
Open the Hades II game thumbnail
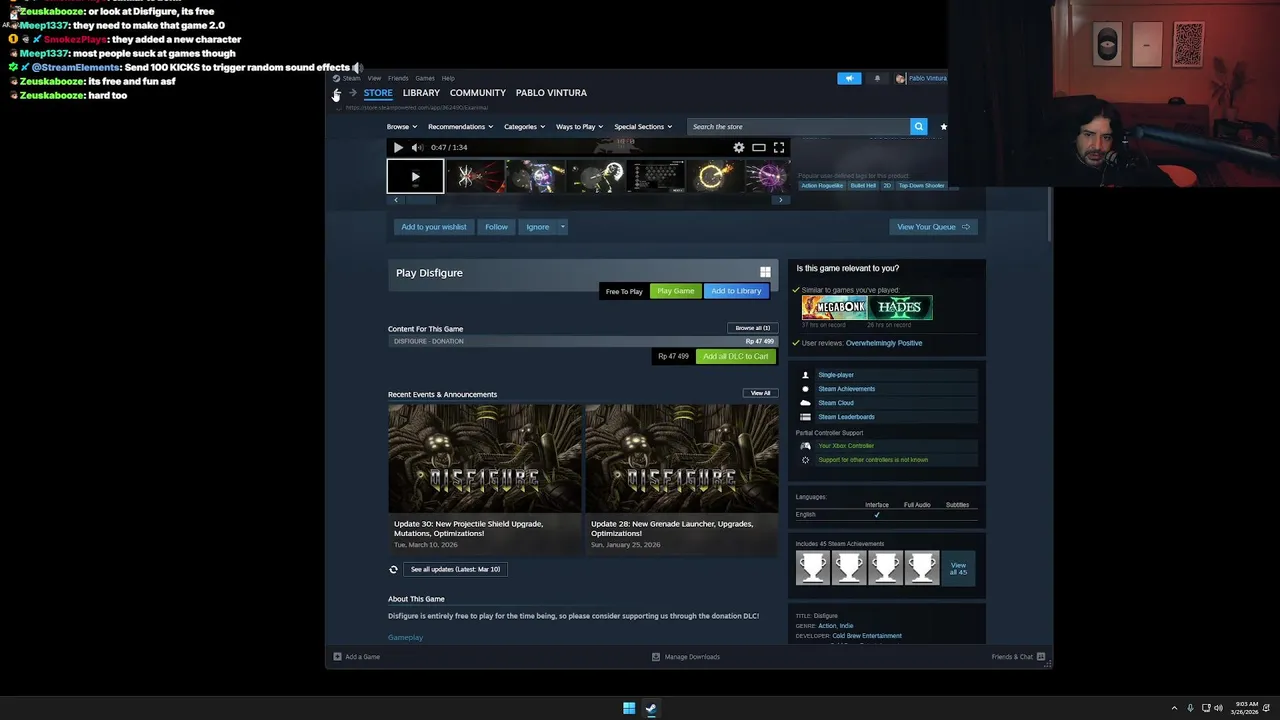(x=900, y=307)
